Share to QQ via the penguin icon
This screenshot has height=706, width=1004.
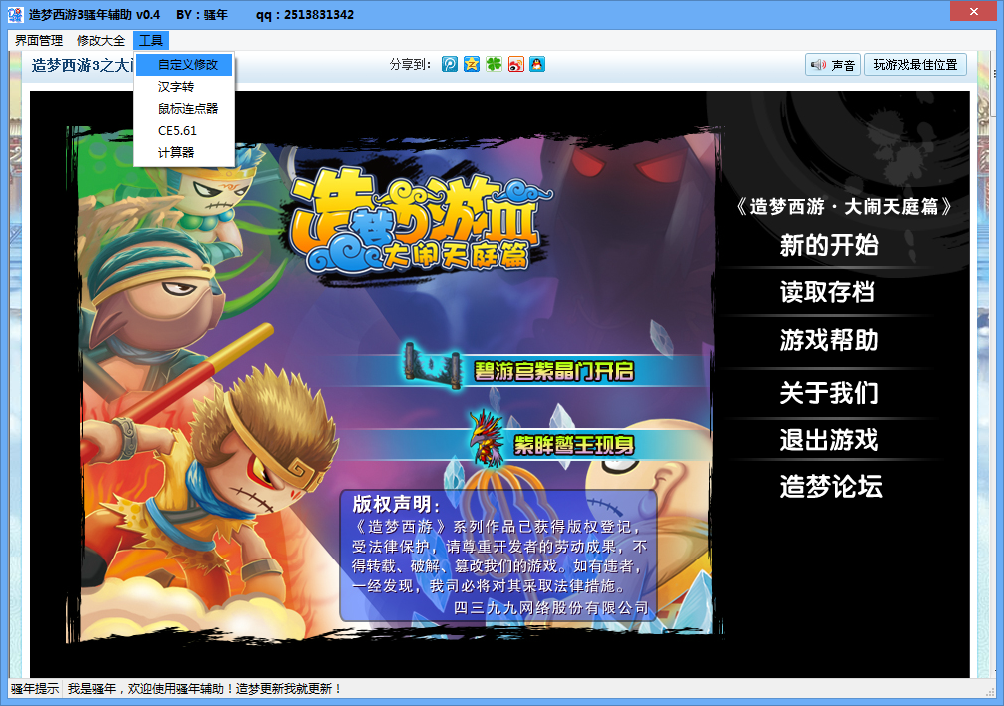537,64
